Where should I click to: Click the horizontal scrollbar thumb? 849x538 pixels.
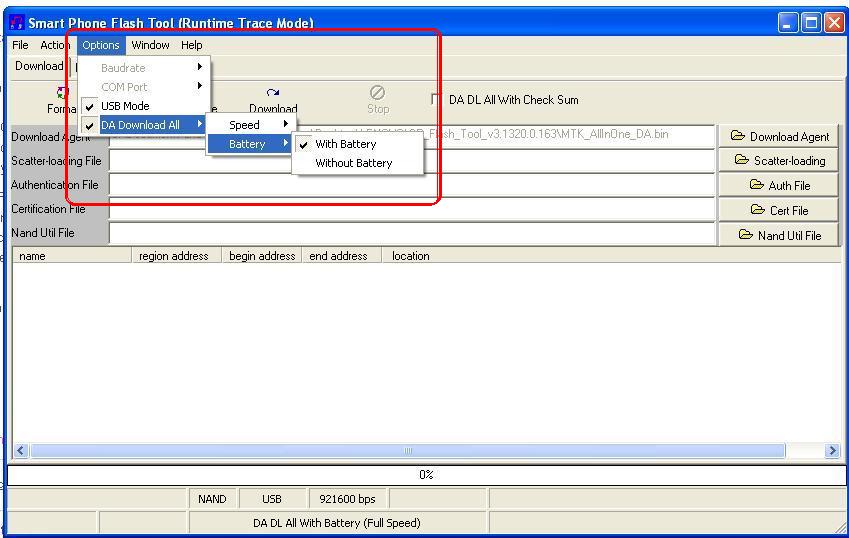[x=408, y=450]
